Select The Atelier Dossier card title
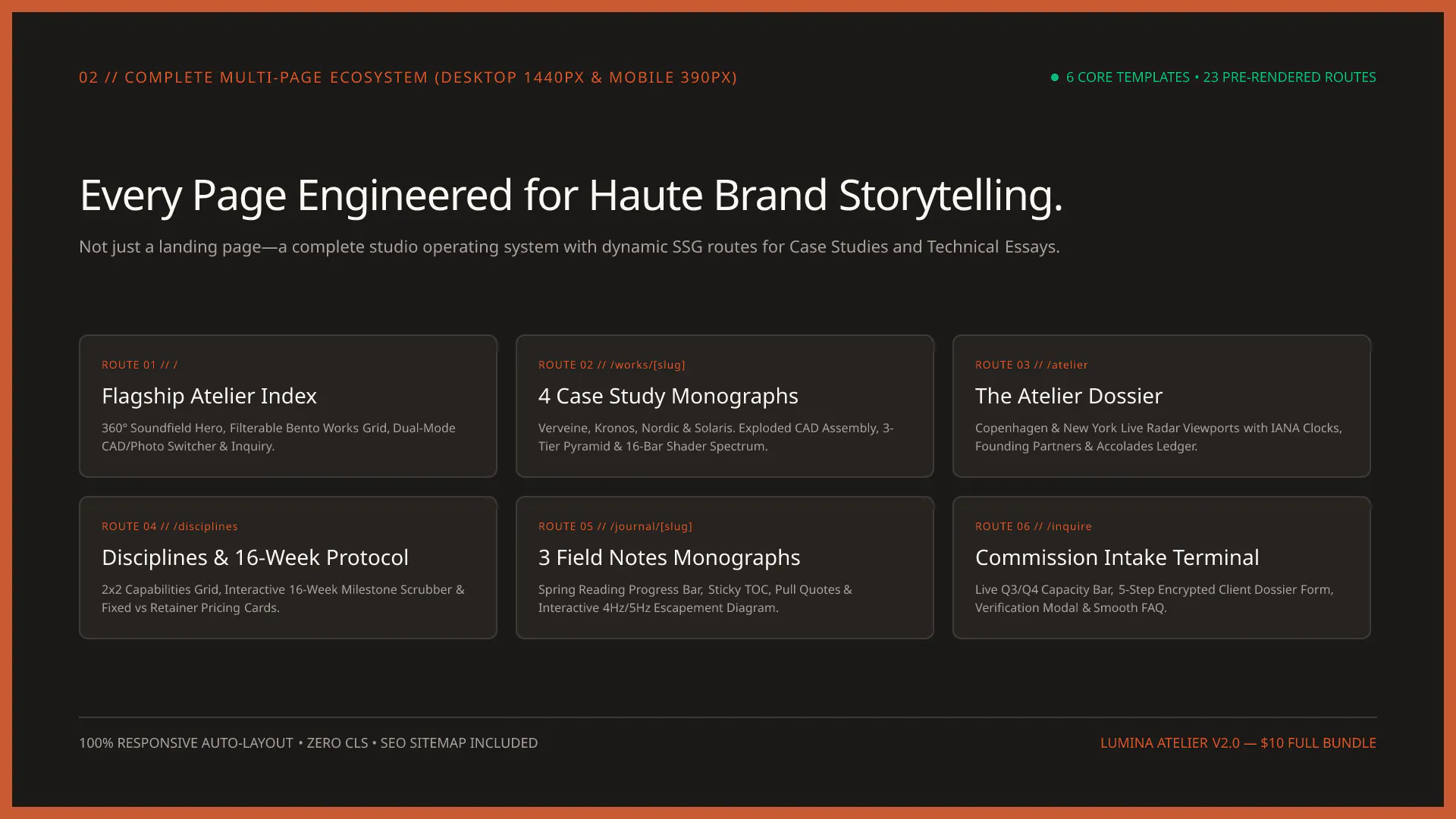 tap(1068, 396)
